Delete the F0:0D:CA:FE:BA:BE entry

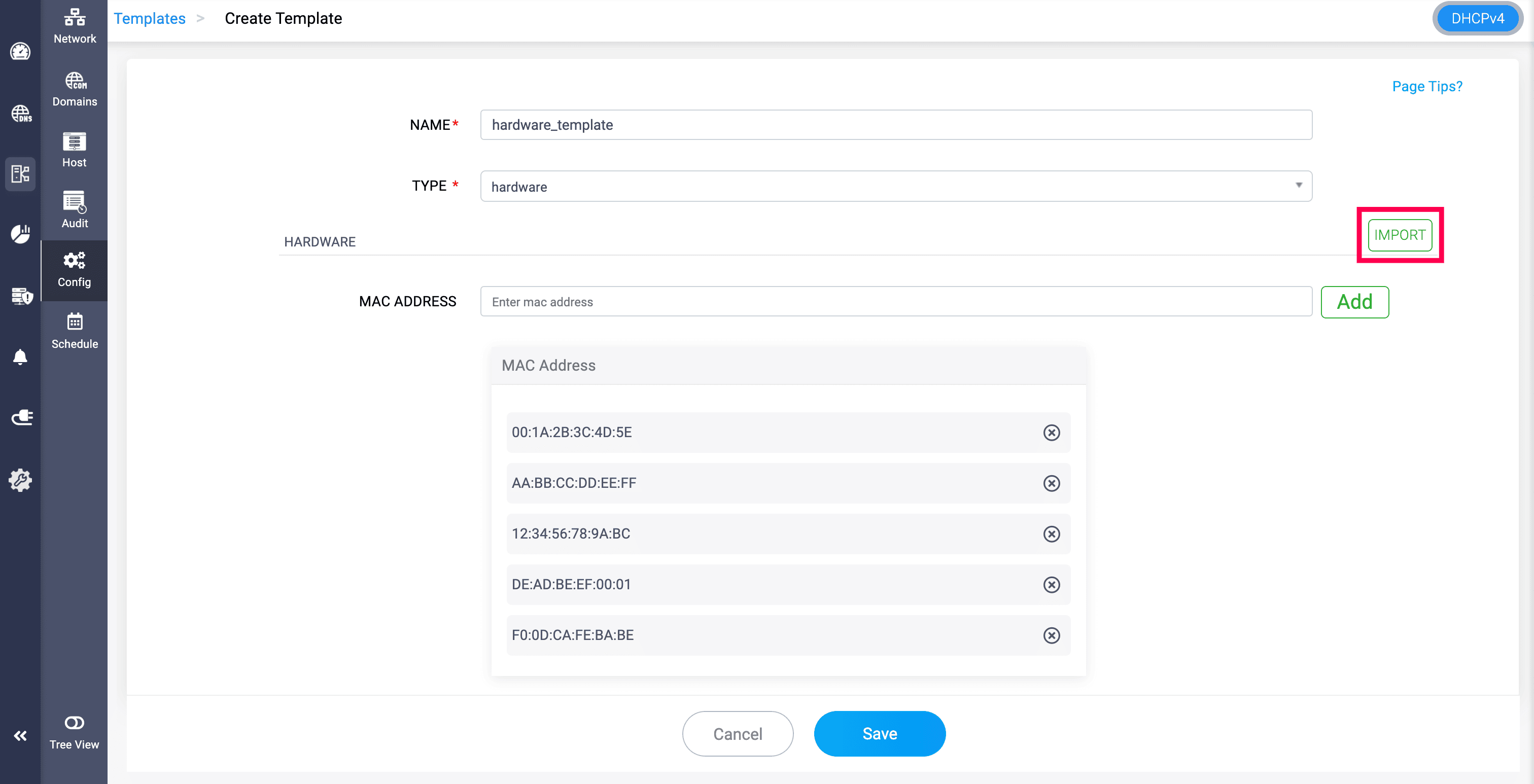(x=1051, y=635)
